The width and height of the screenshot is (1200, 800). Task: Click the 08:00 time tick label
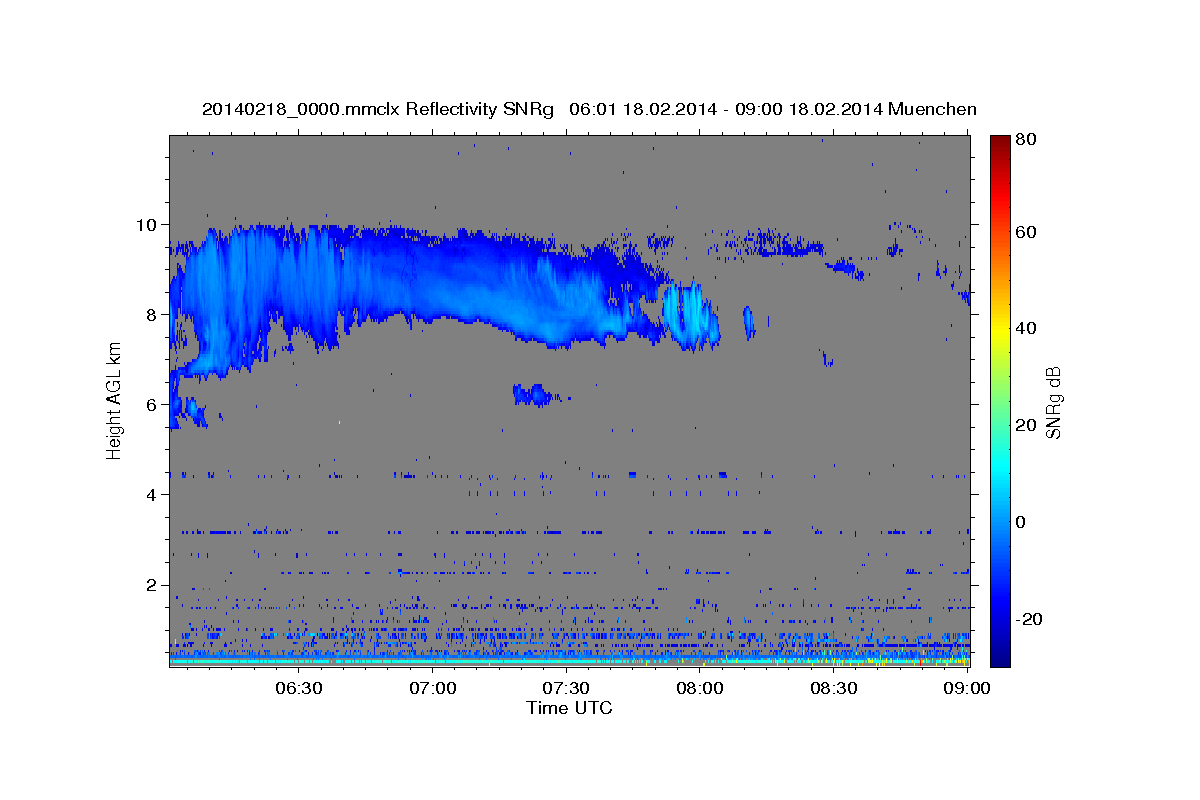[x=700, y=688]
